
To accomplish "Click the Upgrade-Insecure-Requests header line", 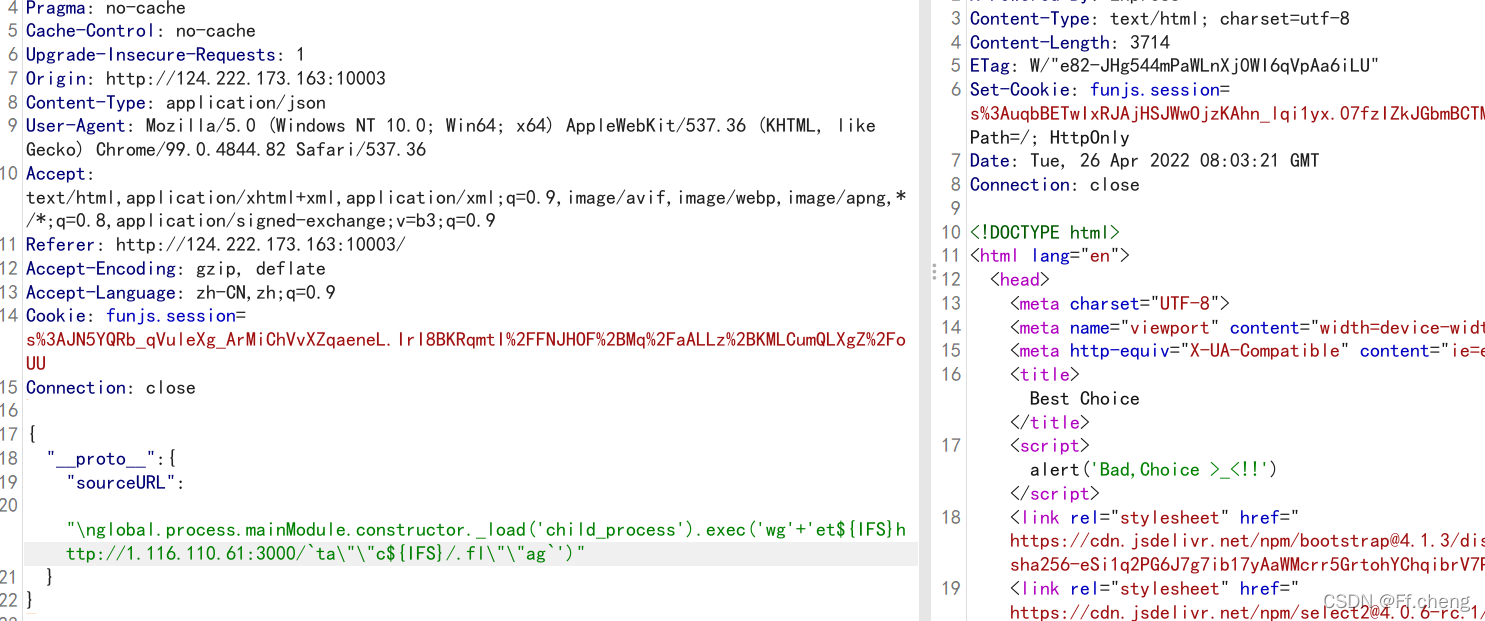I will point(166,55).
